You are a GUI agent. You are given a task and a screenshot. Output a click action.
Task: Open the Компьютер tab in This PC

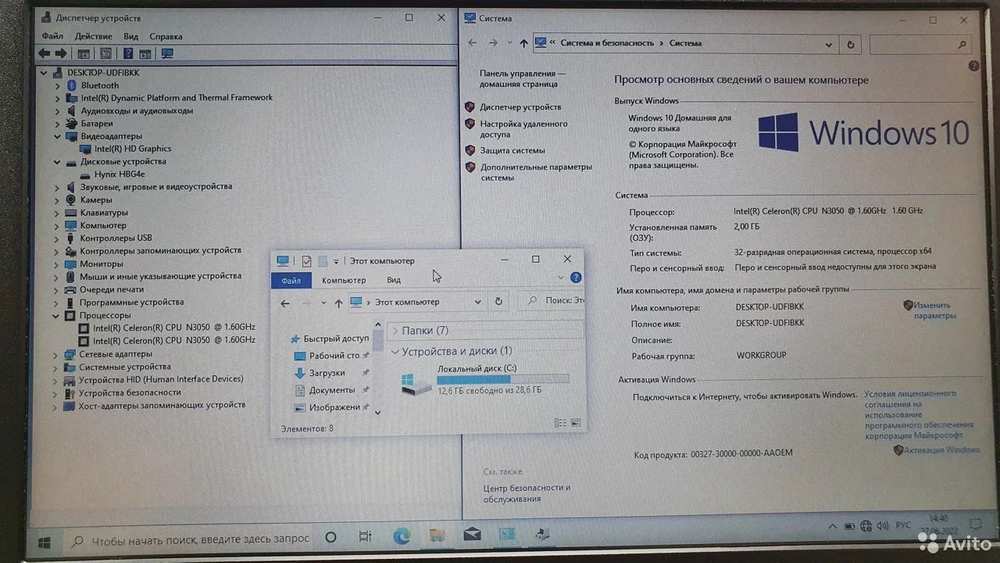click(344, 280)
